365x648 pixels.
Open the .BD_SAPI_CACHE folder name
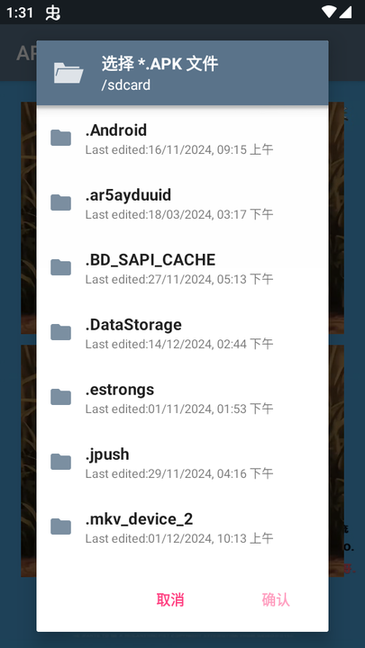tap(150, 260)
